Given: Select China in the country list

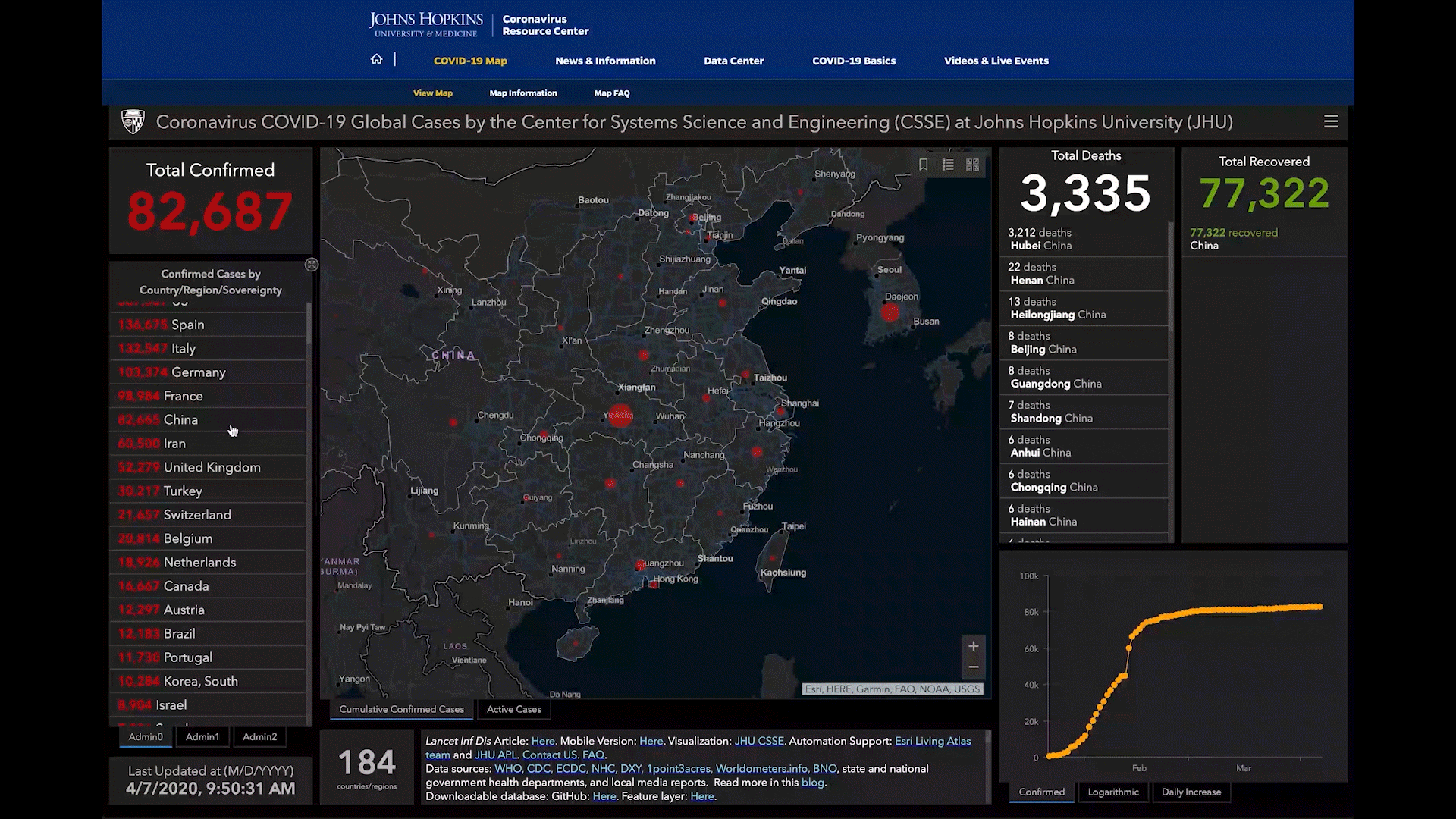Looking at the screenshot, I should tap(209, 419).
